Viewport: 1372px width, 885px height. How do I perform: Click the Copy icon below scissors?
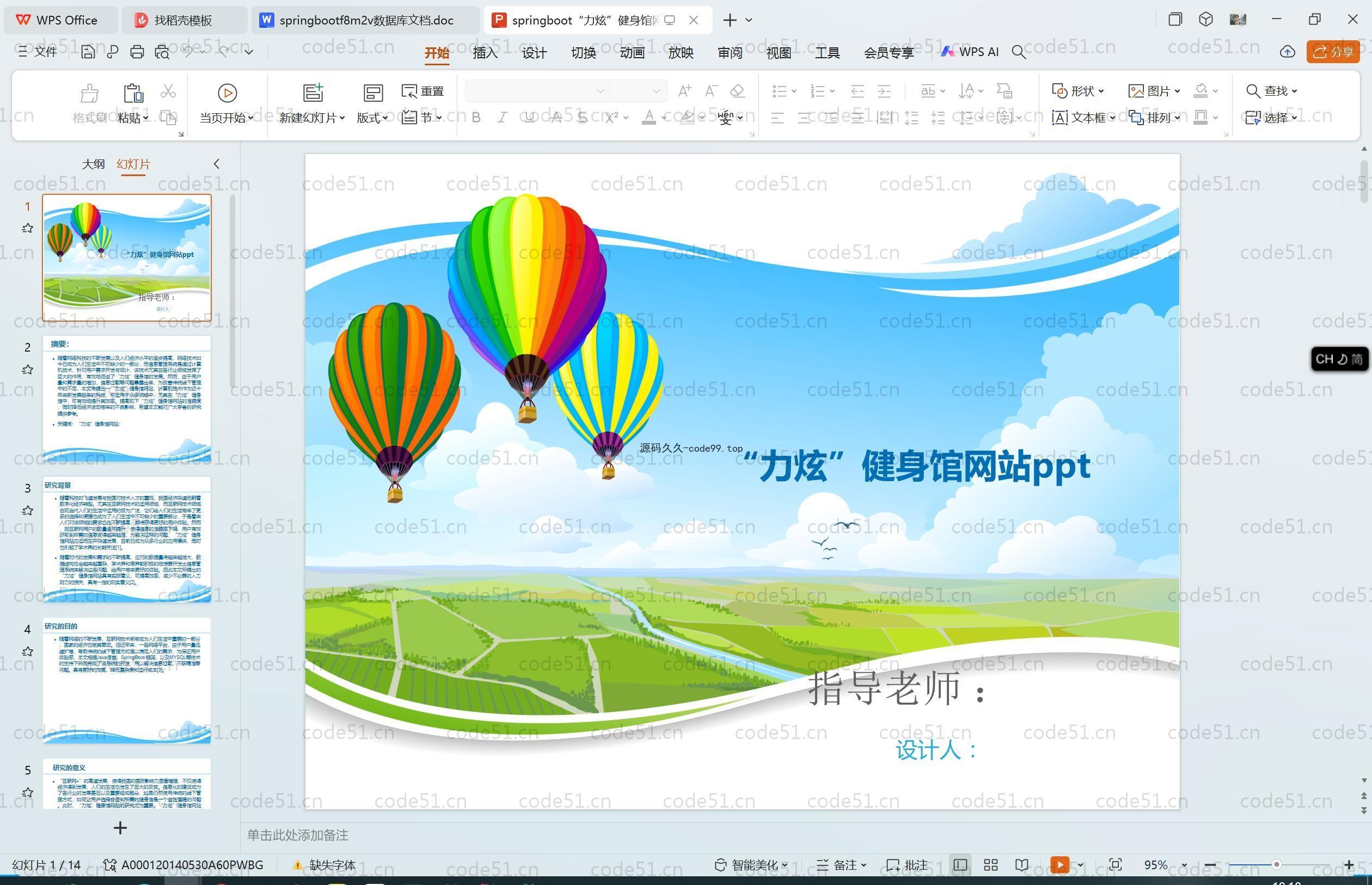(168, 118)
